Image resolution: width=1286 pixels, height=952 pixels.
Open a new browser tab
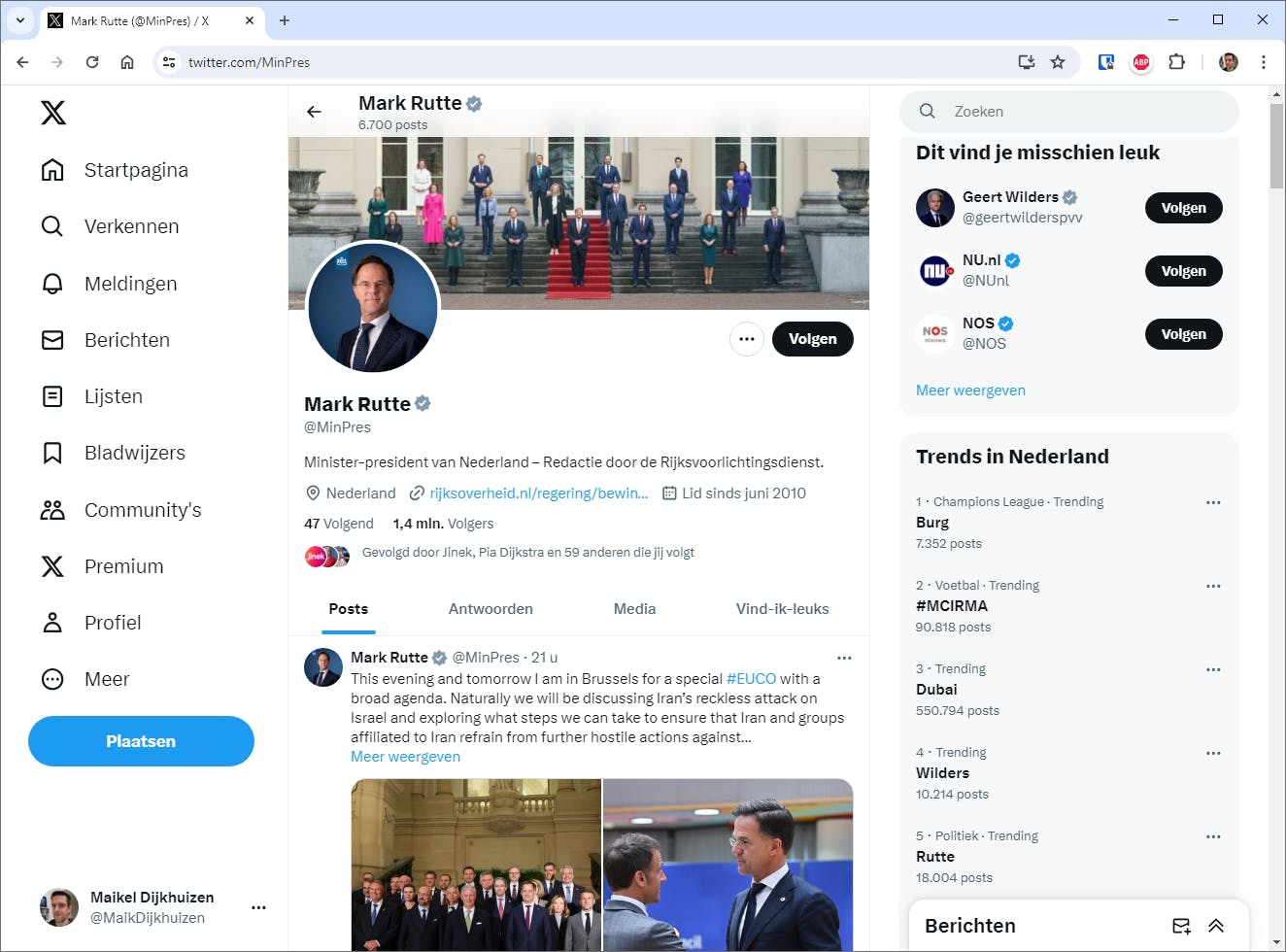pos(285,20)
